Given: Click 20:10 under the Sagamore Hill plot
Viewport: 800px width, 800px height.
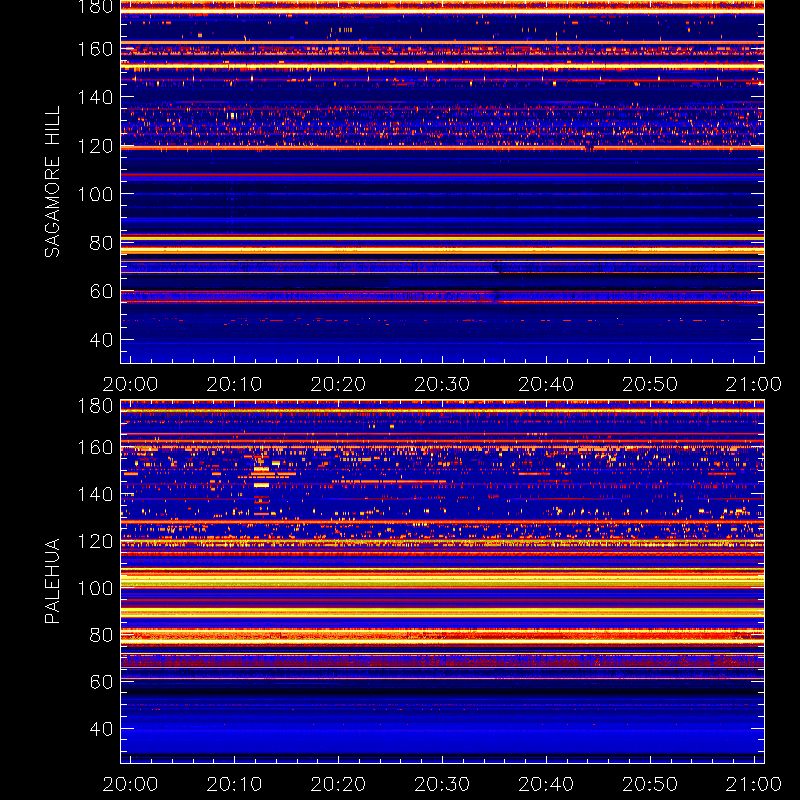Looking at the screenshot, I should (x=234, y=384).
